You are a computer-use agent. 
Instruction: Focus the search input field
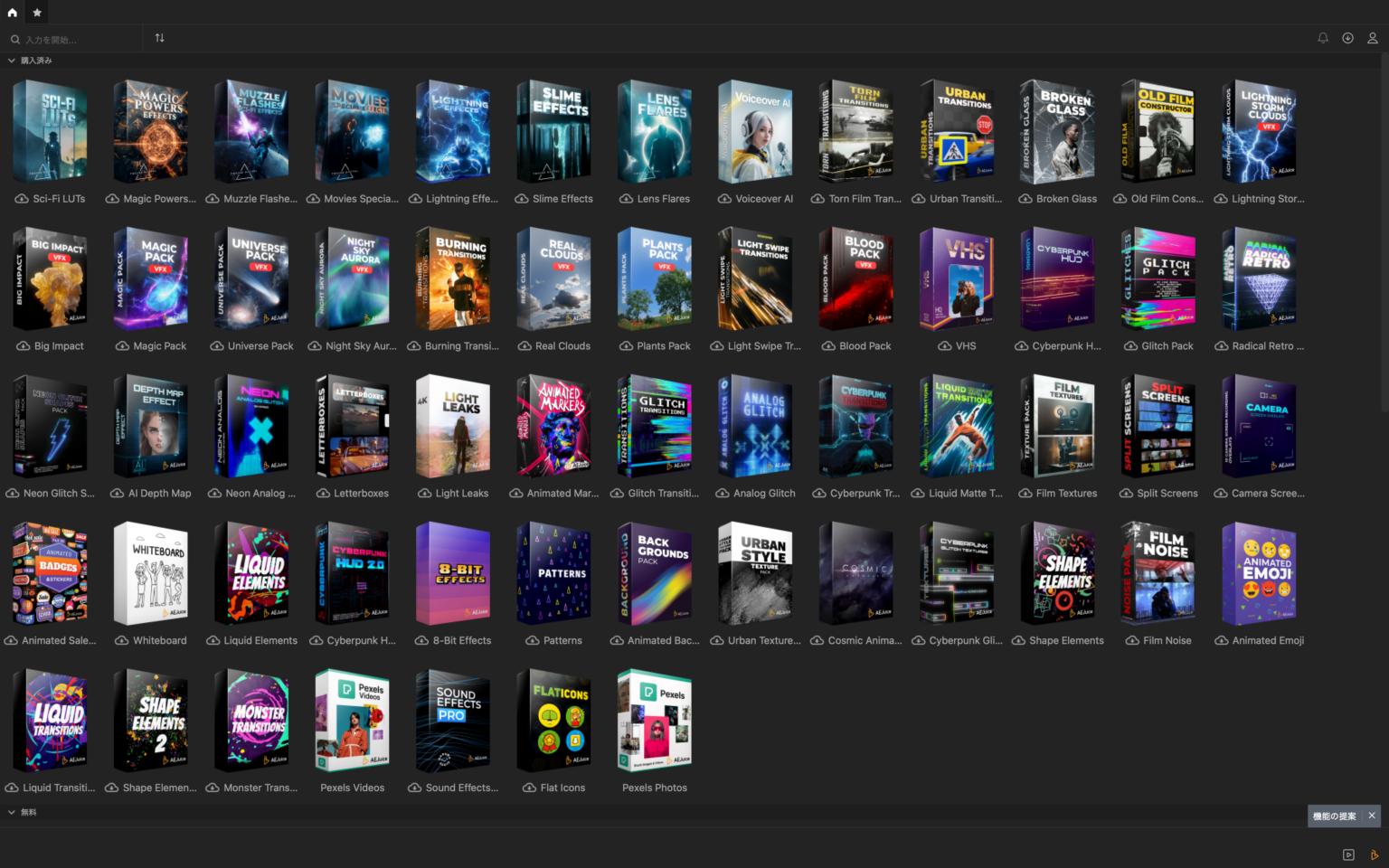point(77,40)
